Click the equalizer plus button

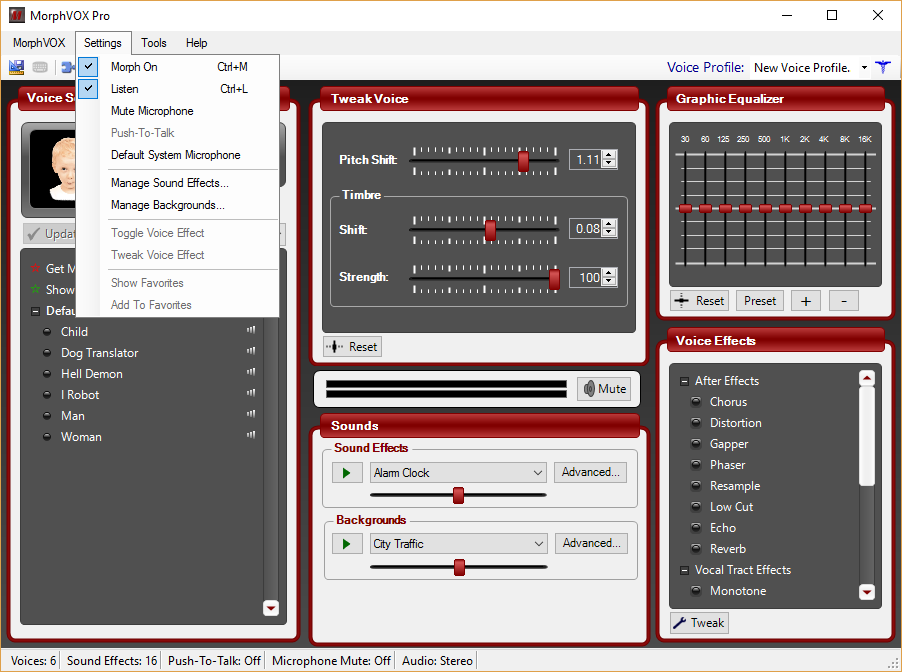[806, 301]
